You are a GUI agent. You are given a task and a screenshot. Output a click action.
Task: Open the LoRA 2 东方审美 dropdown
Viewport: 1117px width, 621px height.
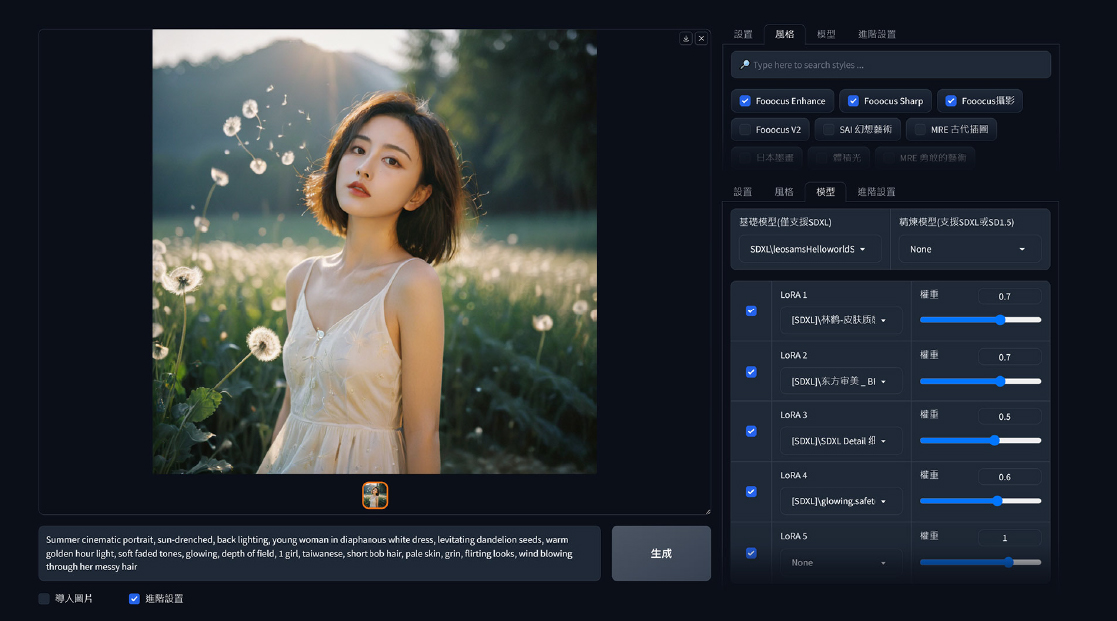841,382
